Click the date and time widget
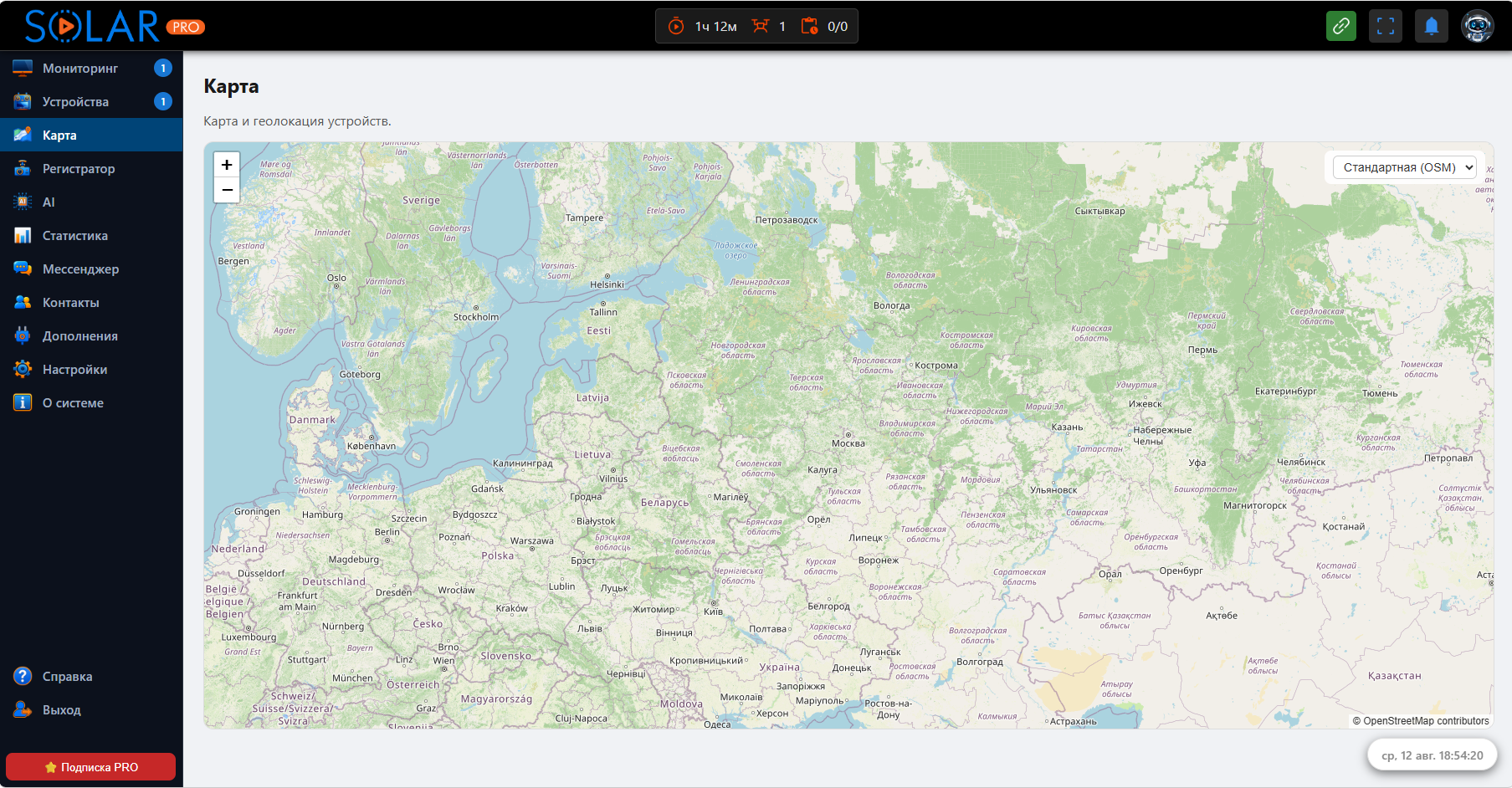This screenshot has width=1512, height=788. tap(1432, 755)
